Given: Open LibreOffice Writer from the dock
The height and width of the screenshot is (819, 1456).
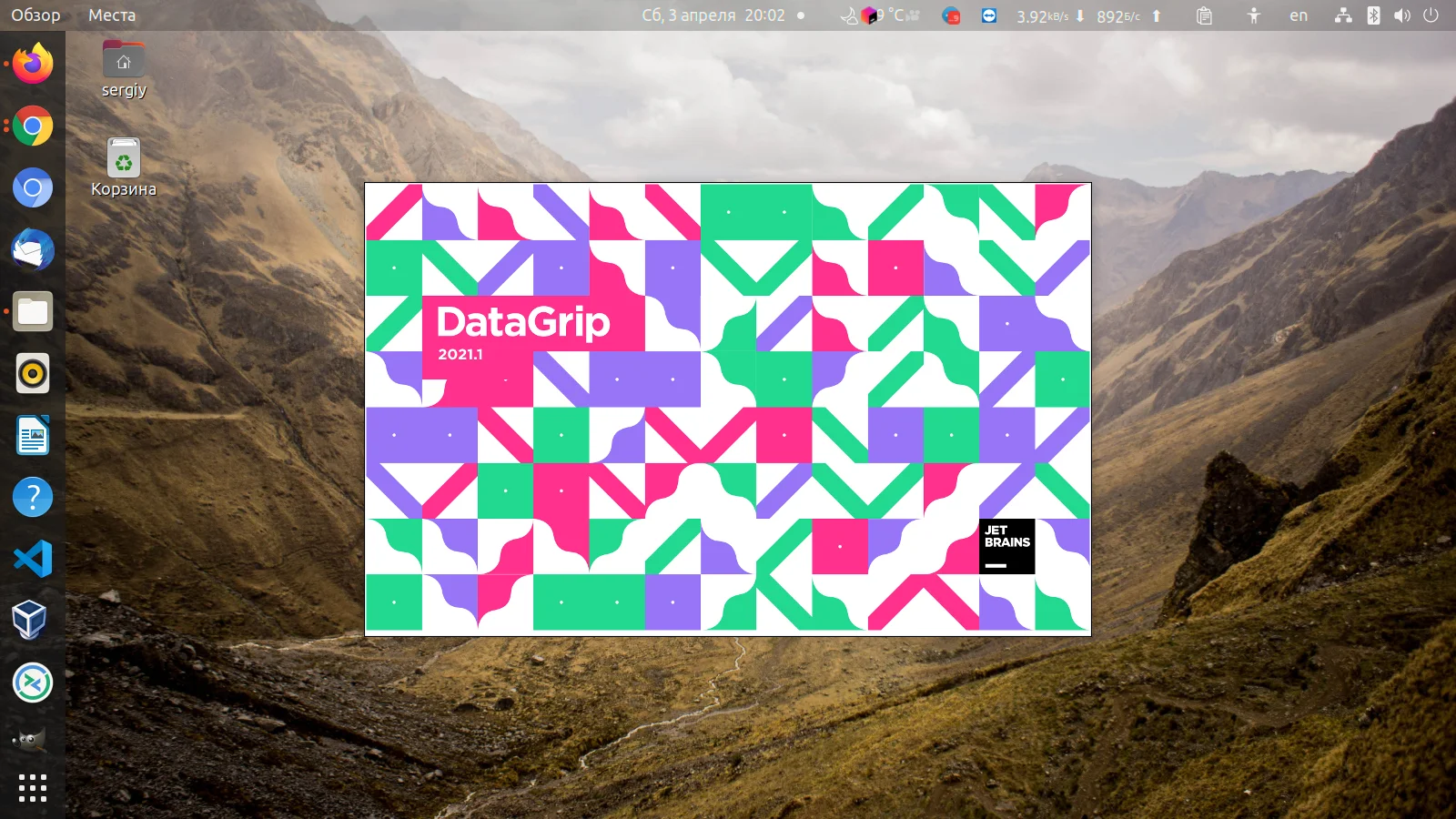Looking at the screenshot, I should pos(33,435).
